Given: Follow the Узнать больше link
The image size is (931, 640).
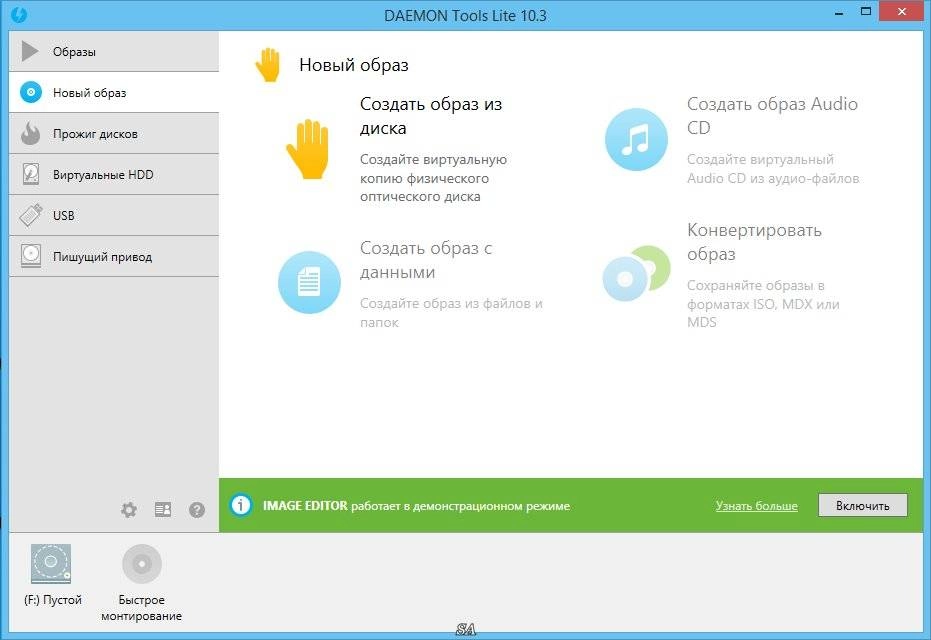Looking at the screenshot, I should [756, 506].
